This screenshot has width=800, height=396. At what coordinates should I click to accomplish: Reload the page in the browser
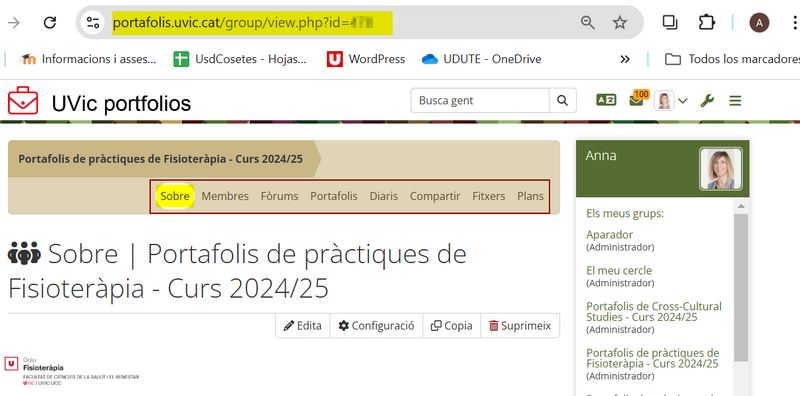coord(49,22)
